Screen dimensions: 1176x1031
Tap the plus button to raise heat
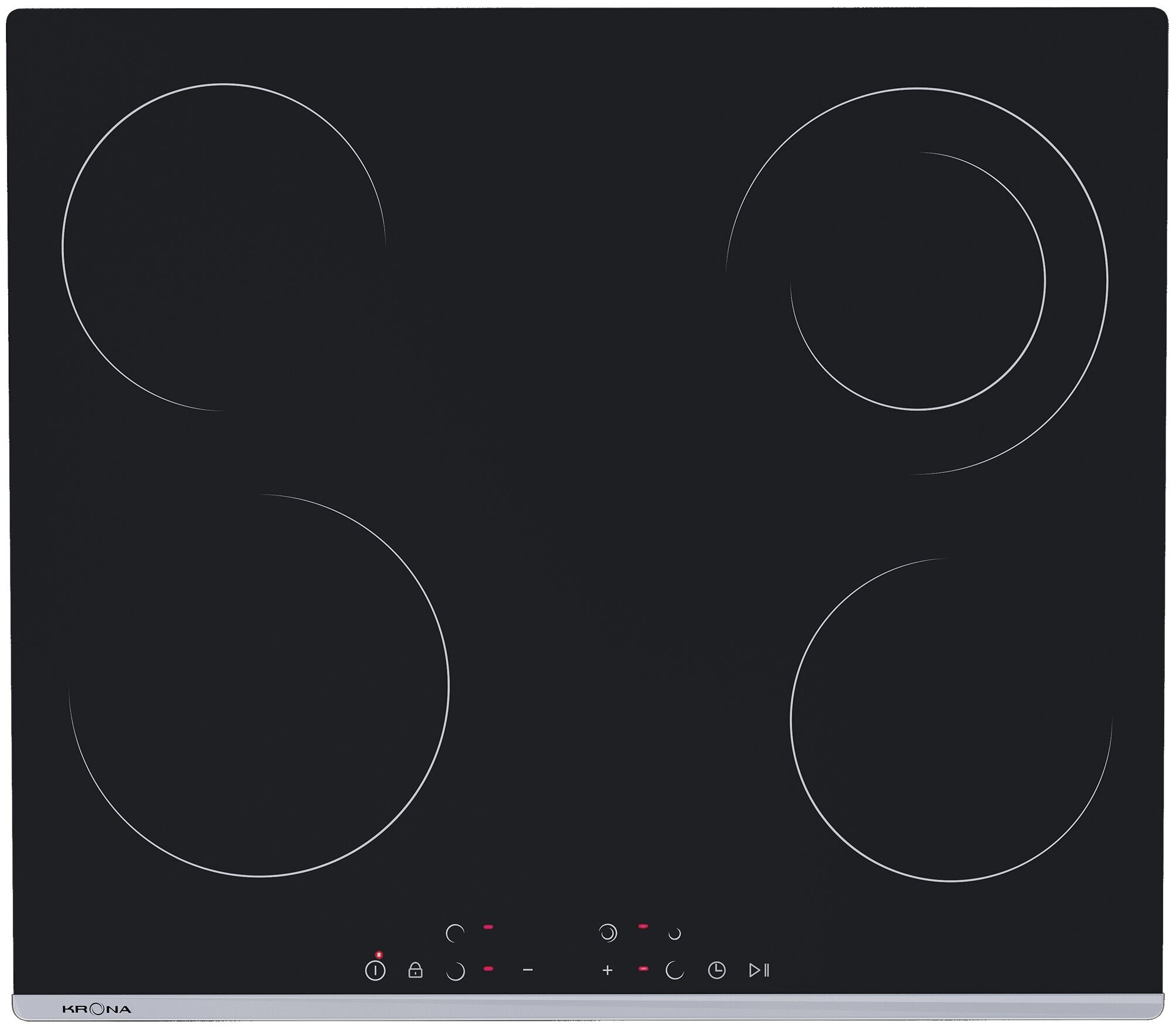coord(607,970)
